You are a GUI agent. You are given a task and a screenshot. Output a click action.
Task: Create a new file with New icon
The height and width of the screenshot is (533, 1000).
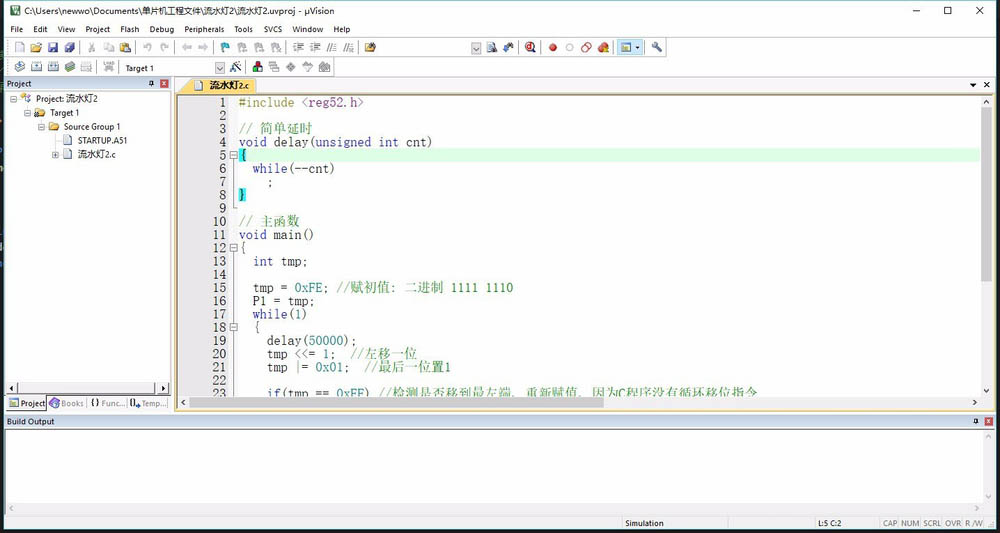point(20,47)
